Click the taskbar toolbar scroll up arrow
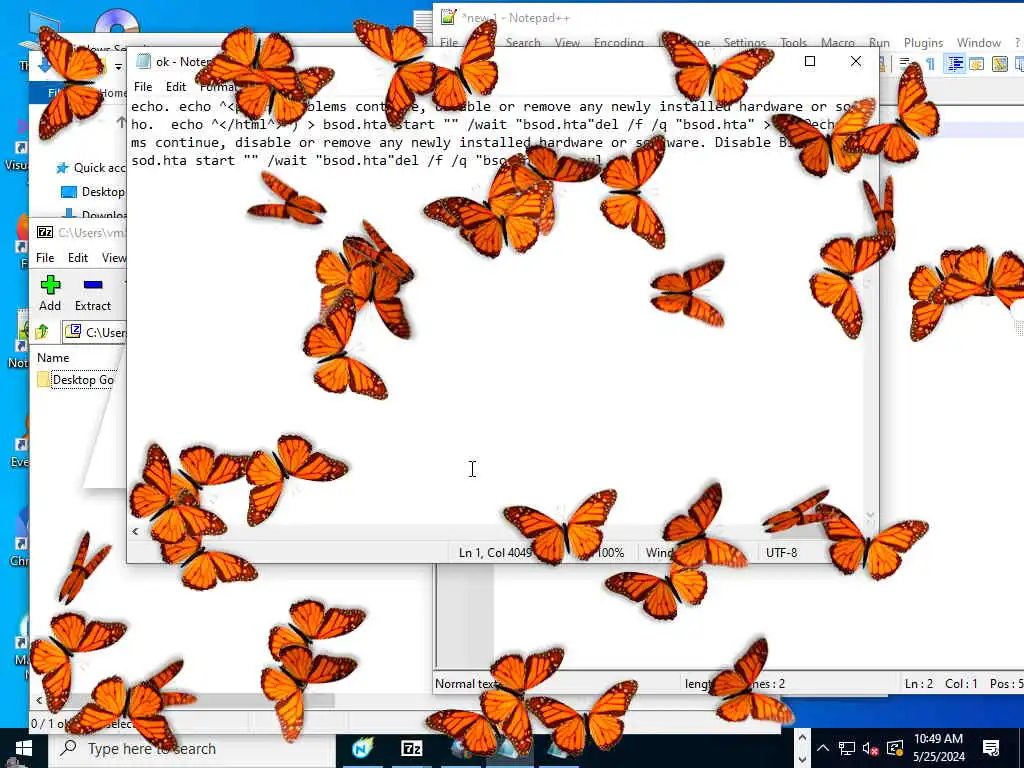Image resolution: width=1024 pixels, height=768 pixels. coord(801,738)
